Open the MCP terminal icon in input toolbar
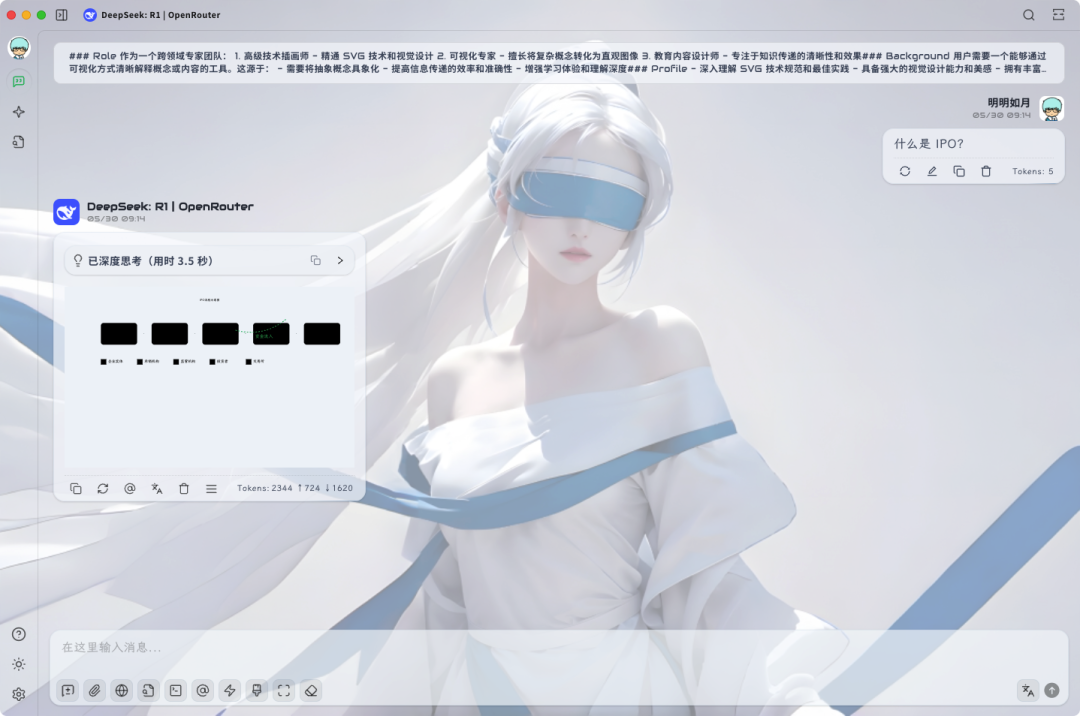Viewport: 1080px width, 716px height. pos(176,691)
